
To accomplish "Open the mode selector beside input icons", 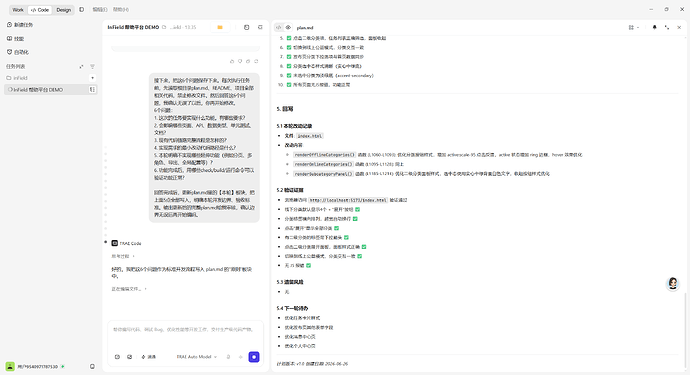I will point(148,357).
